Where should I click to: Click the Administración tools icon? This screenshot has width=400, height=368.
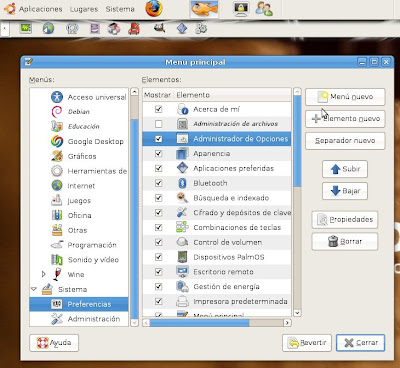(x=57, y=319)
